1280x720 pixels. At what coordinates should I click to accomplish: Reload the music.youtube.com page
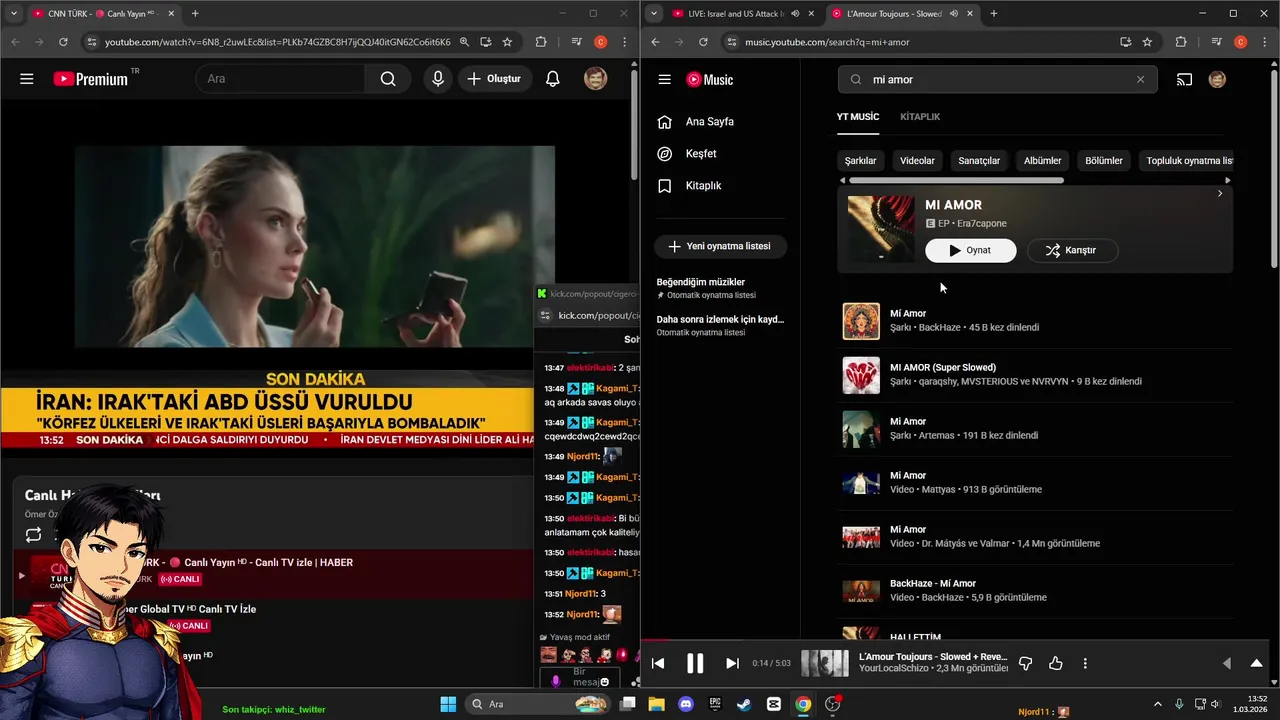[703, 42]
